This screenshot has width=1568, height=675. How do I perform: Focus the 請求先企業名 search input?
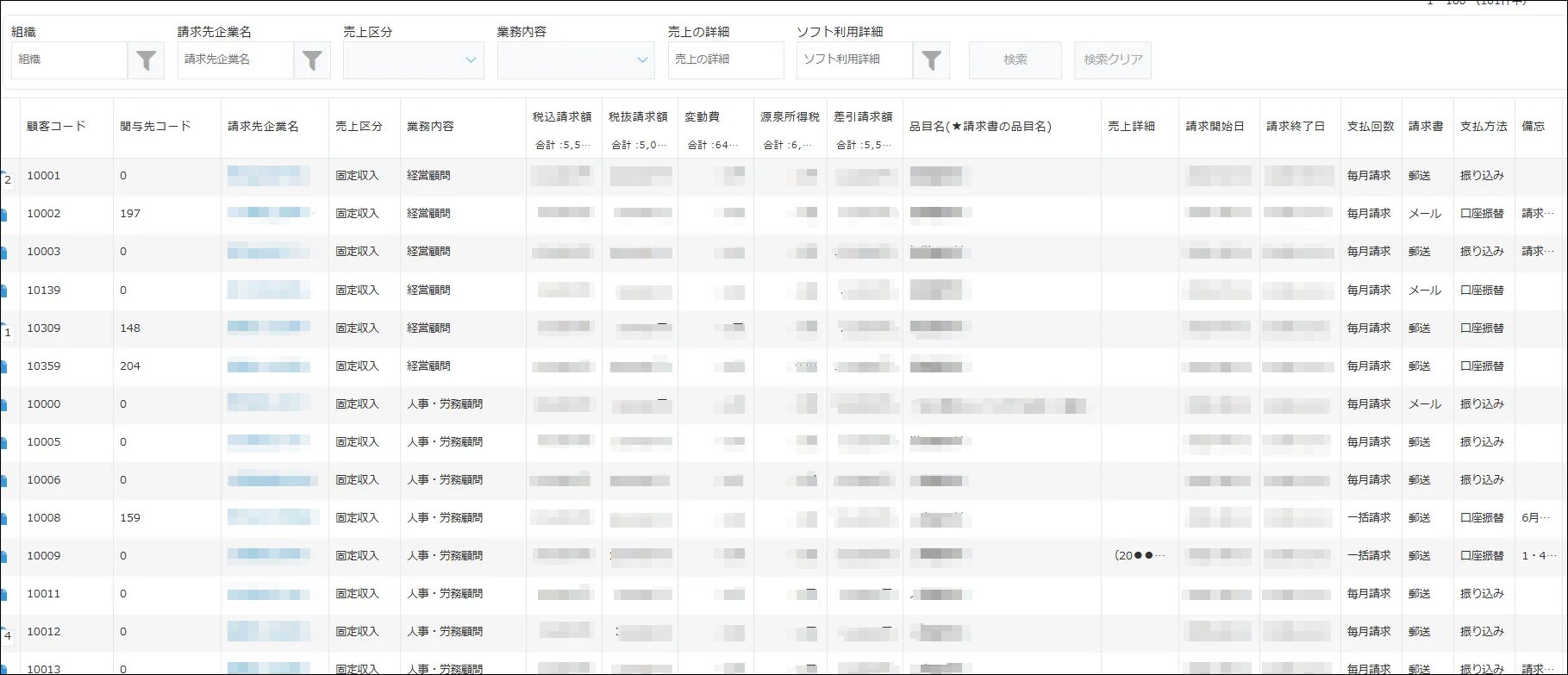[x=235, y=60]
